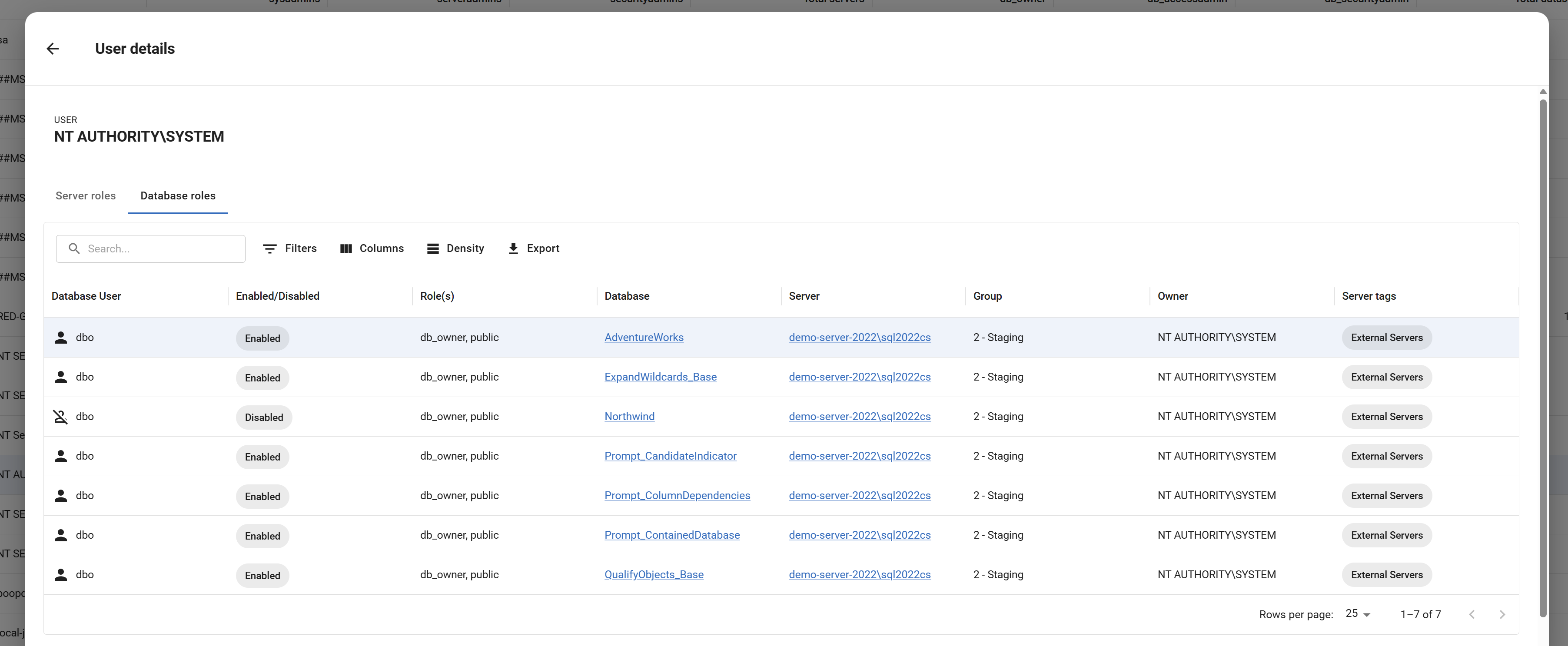Open the server link in the QualifyObjects_Base row
This screenshot has width=1568, height=646.
859,575
